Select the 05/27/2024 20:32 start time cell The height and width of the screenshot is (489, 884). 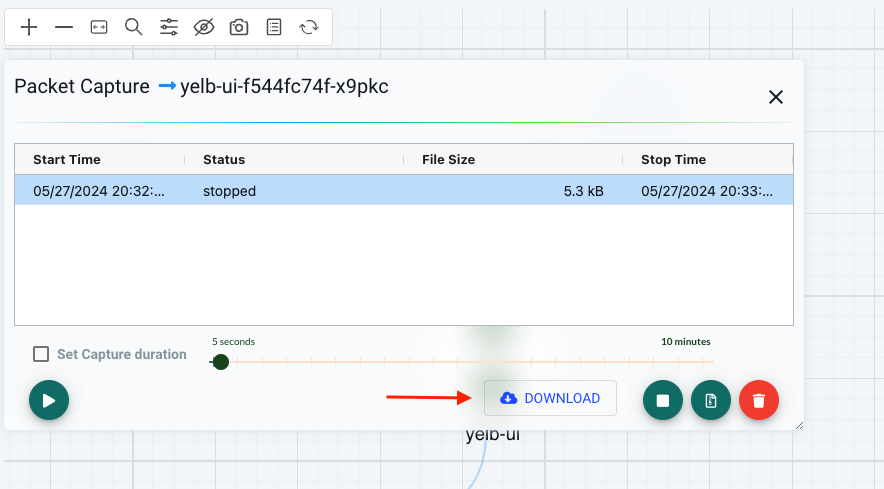[99, 191]
